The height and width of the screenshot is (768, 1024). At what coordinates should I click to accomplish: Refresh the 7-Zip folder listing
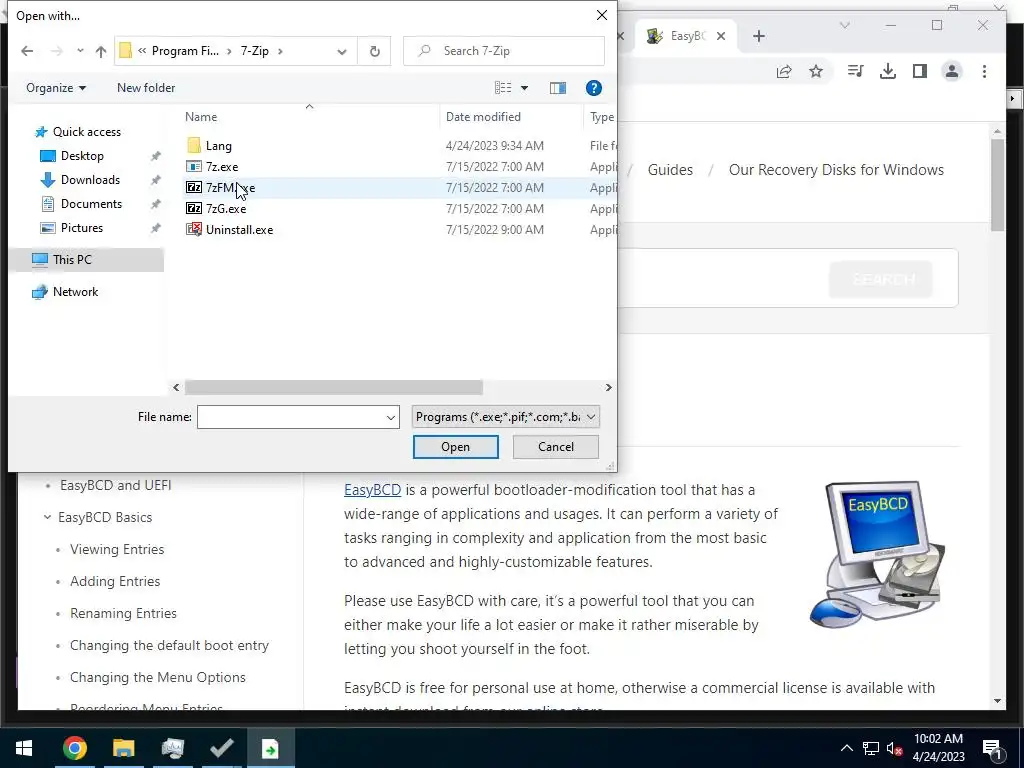point(374,51)
